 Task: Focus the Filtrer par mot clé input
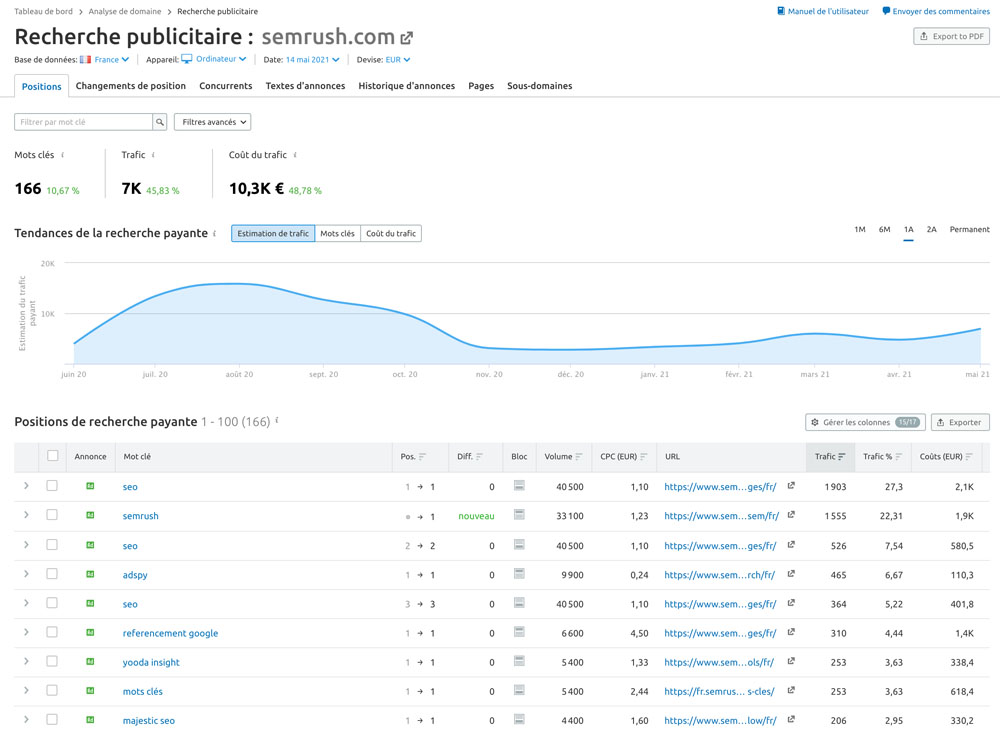pos(83,122)
